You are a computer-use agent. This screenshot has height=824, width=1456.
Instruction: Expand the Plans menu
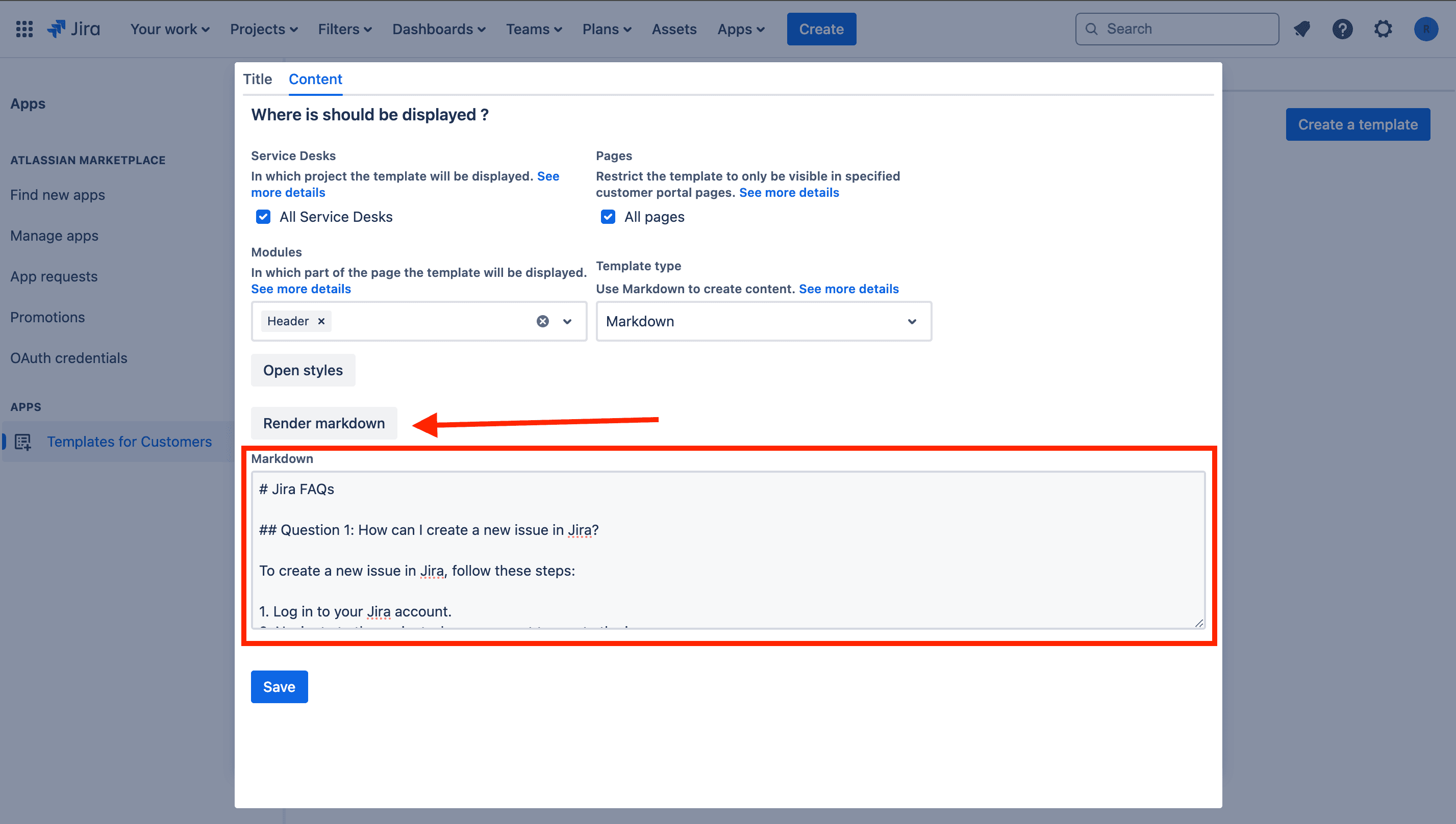[607, 29]
